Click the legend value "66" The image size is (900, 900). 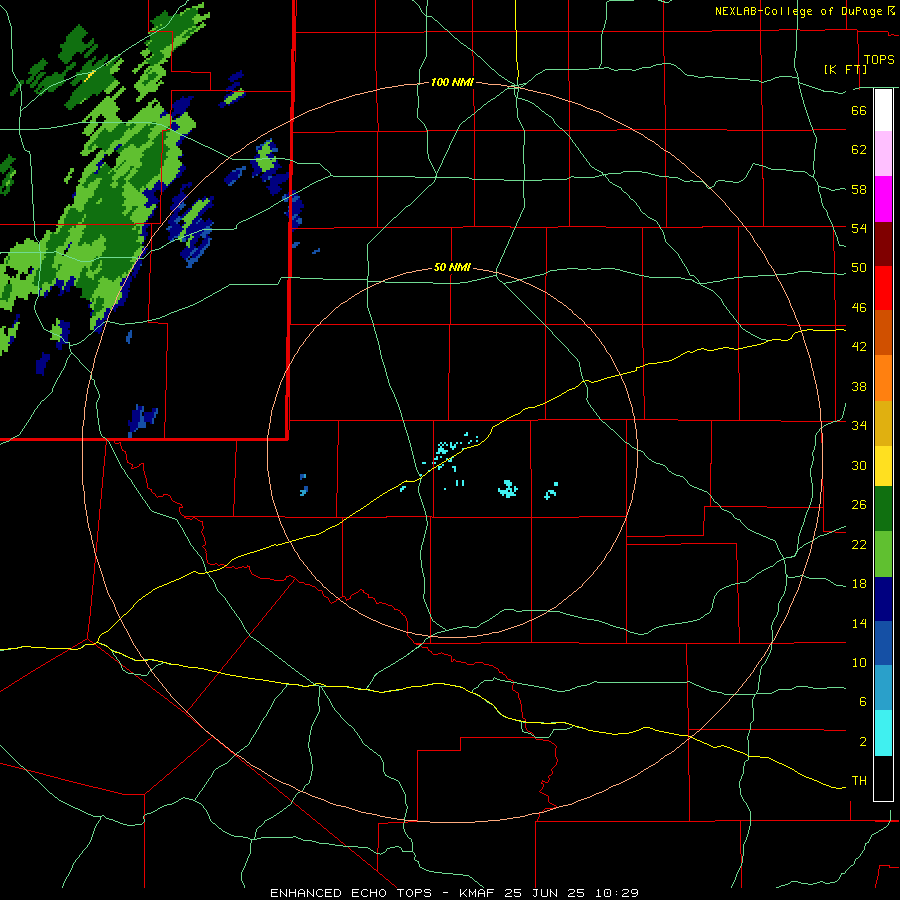859,110
